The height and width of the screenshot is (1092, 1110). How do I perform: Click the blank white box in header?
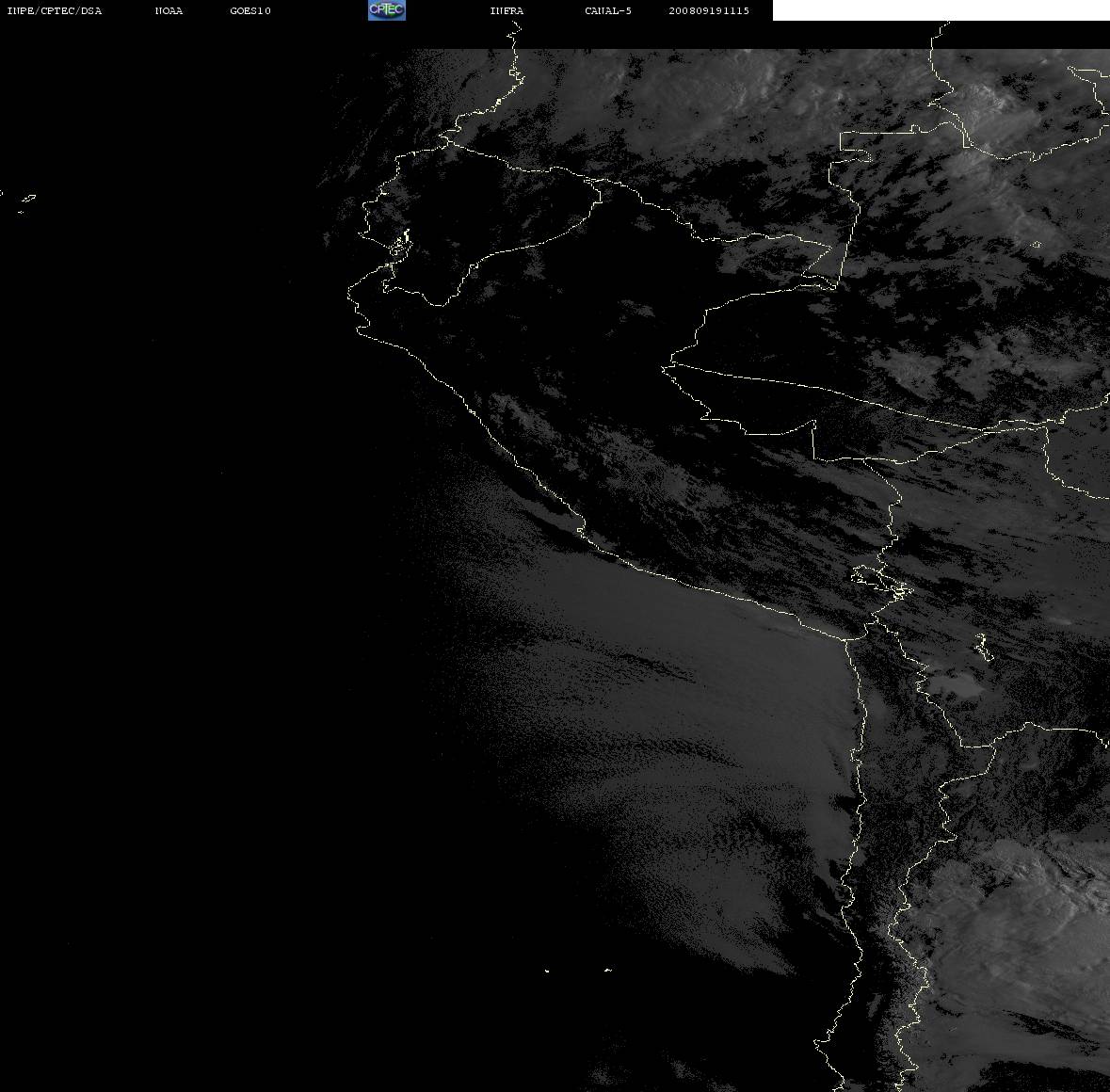click(941, 10)
